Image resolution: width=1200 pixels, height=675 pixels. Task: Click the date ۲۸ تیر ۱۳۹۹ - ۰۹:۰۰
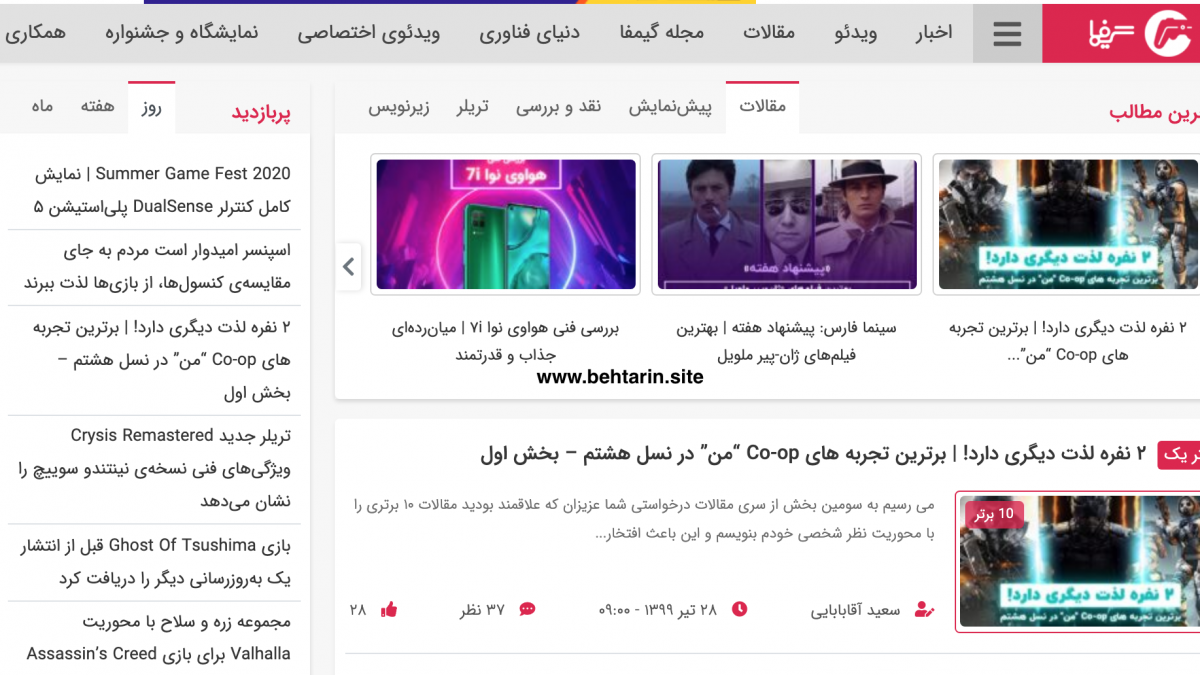click(x=658, y=609)
